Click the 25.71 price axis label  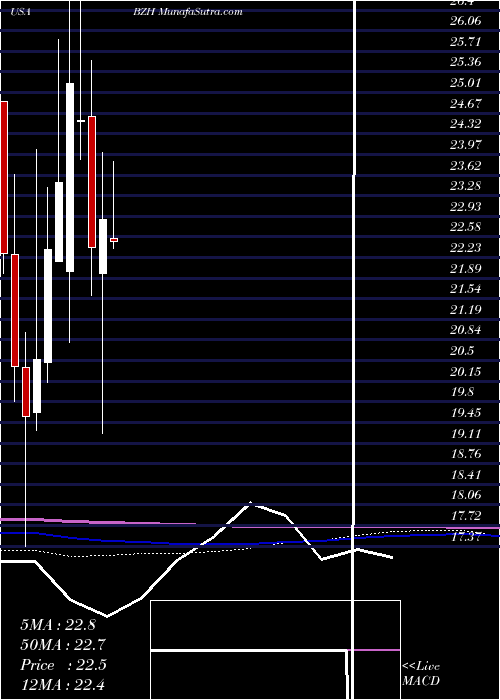pyautogui.click(x=466, y=42)
